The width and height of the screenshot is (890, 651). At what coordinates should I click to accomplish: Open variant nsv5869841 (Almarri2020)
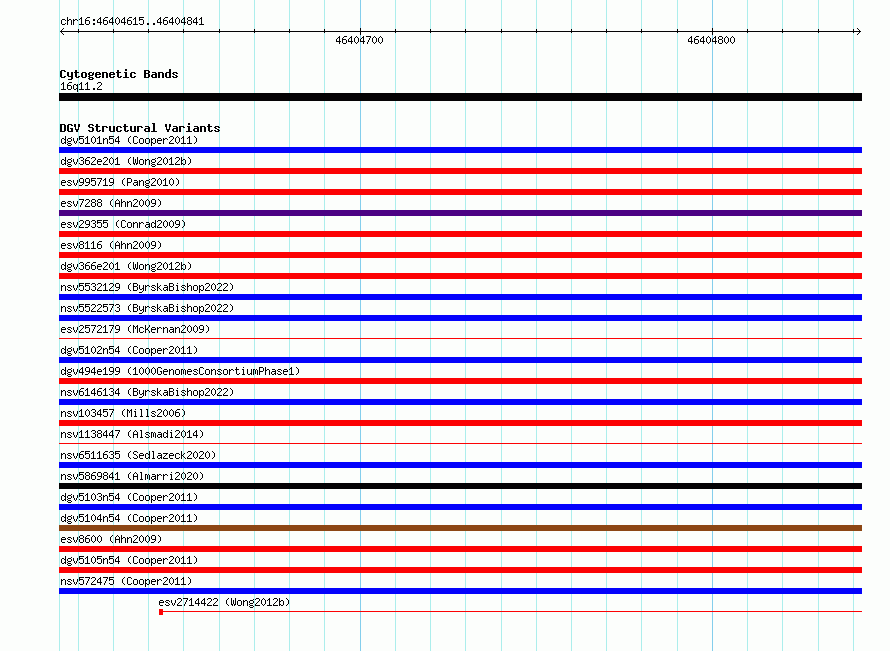[132, 476]
